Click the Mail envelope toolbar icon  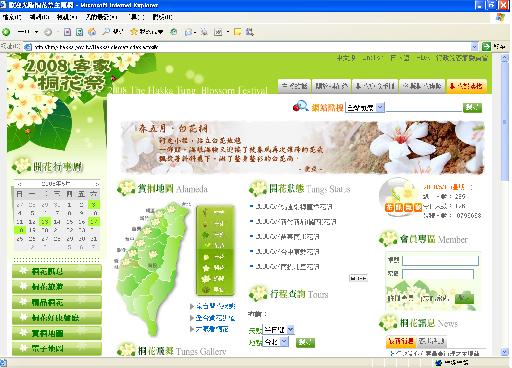(189, 32)
